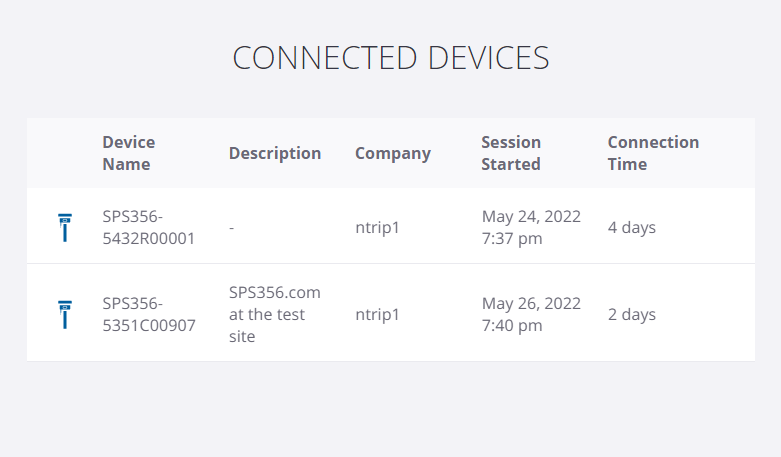Click the May 26, 2022 7:40 pm session
Screen dimensions: 781x457
tap(531, 314)
